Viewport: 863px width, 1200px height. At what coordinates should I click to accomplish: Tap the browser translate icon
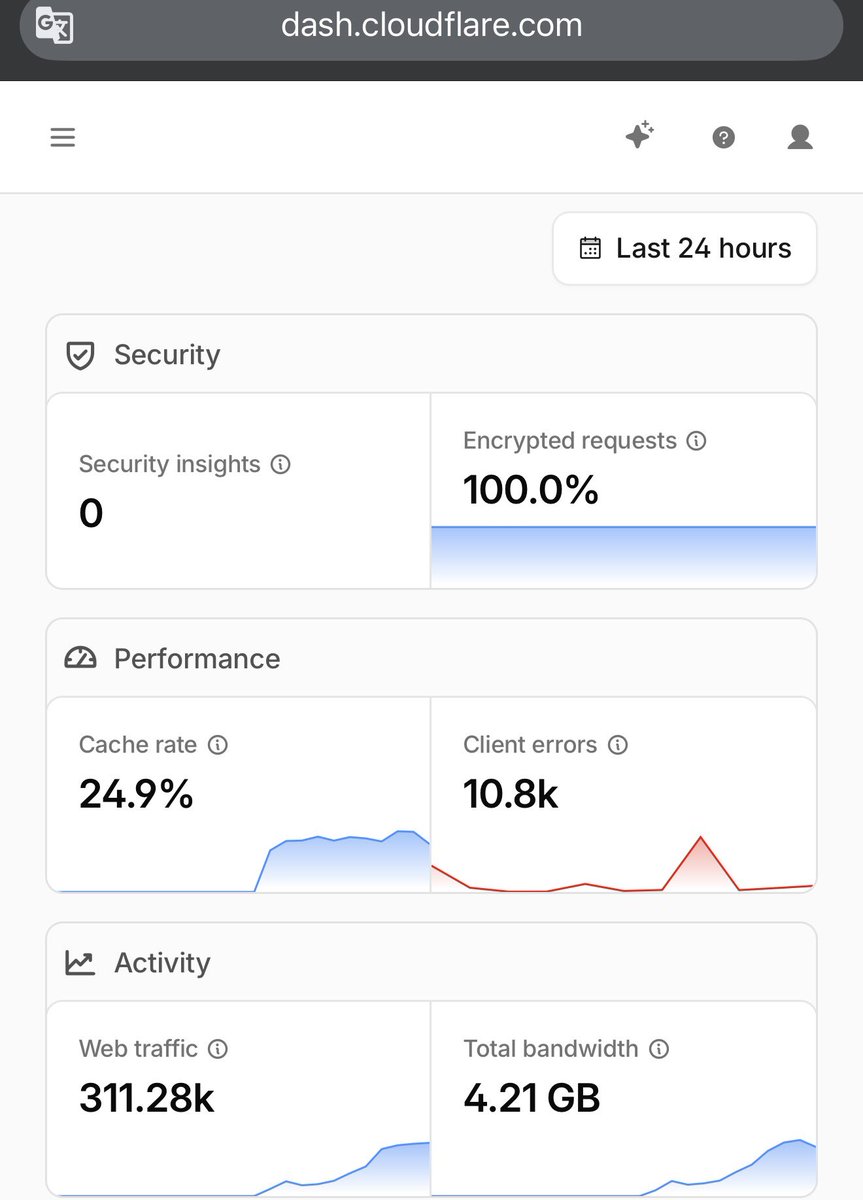click(x=54, y=24)
